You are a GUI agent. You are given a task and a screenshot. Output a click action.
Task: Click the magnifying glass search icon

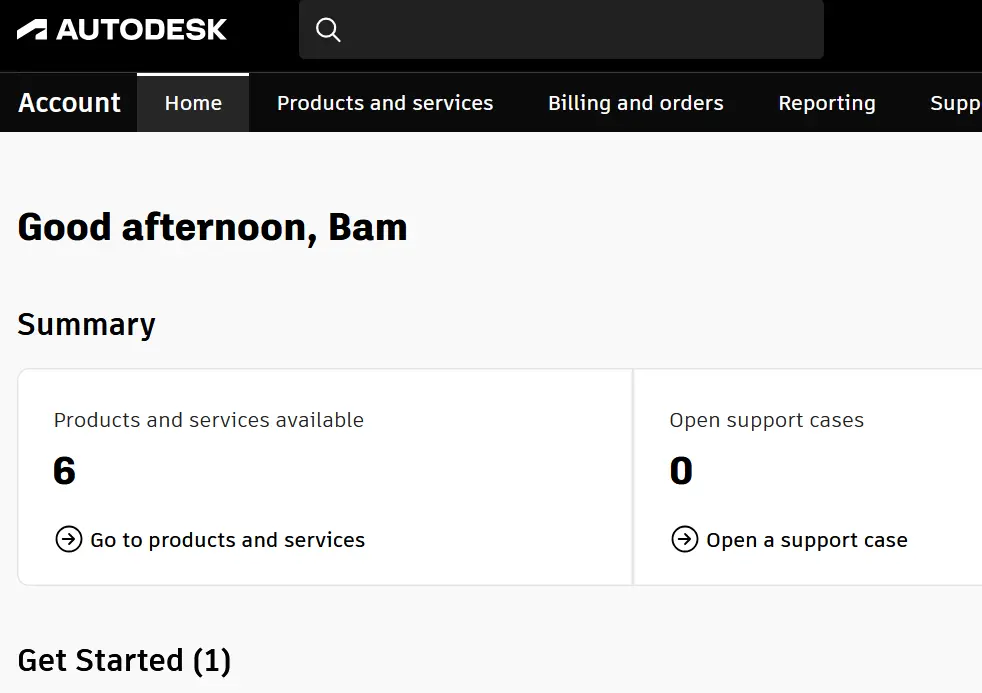(328, 29)
